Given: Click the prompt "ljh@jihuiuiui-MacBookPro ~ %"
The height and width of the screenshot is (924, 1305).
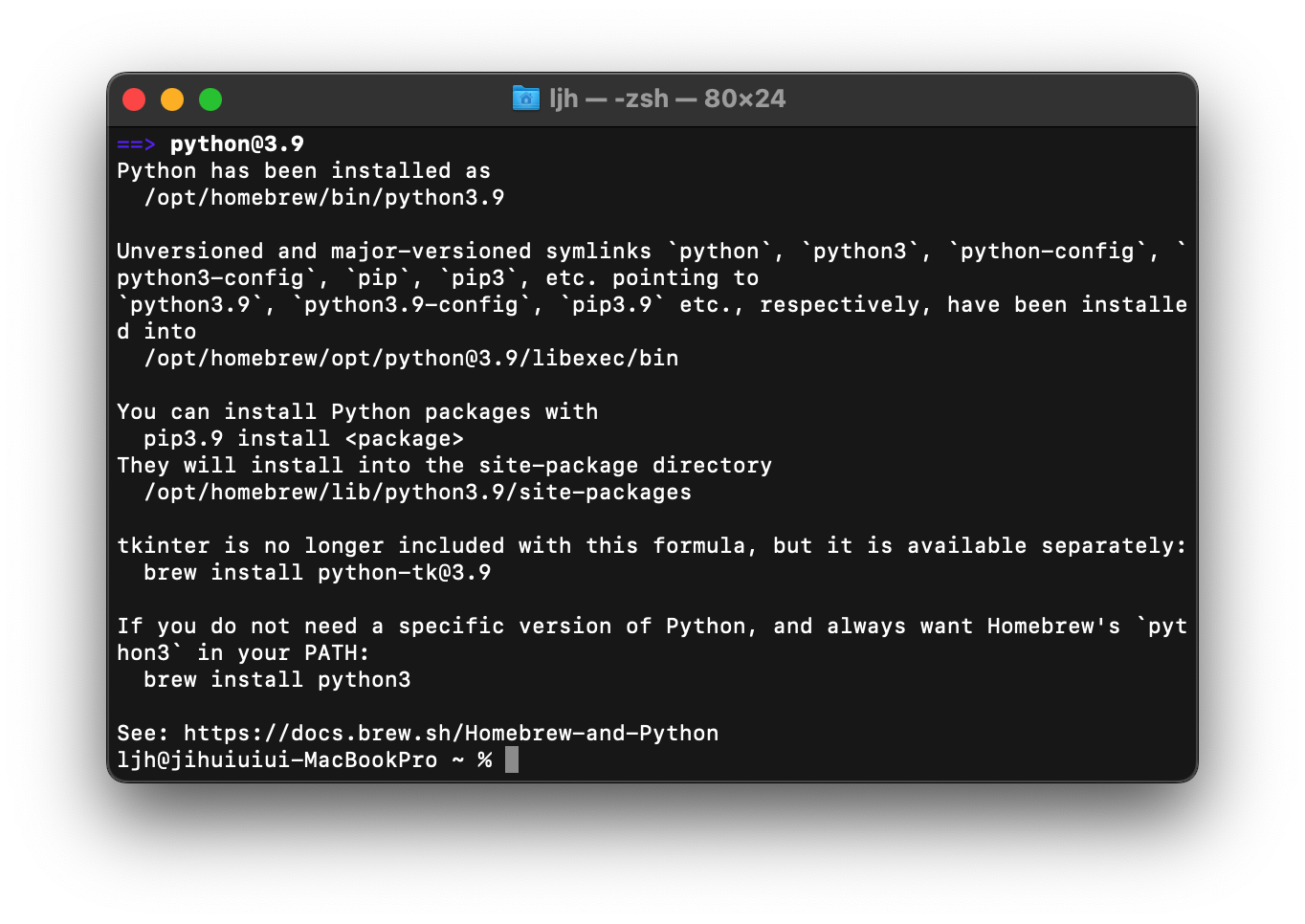Looking at the screenshot, I should pos(304,760).
